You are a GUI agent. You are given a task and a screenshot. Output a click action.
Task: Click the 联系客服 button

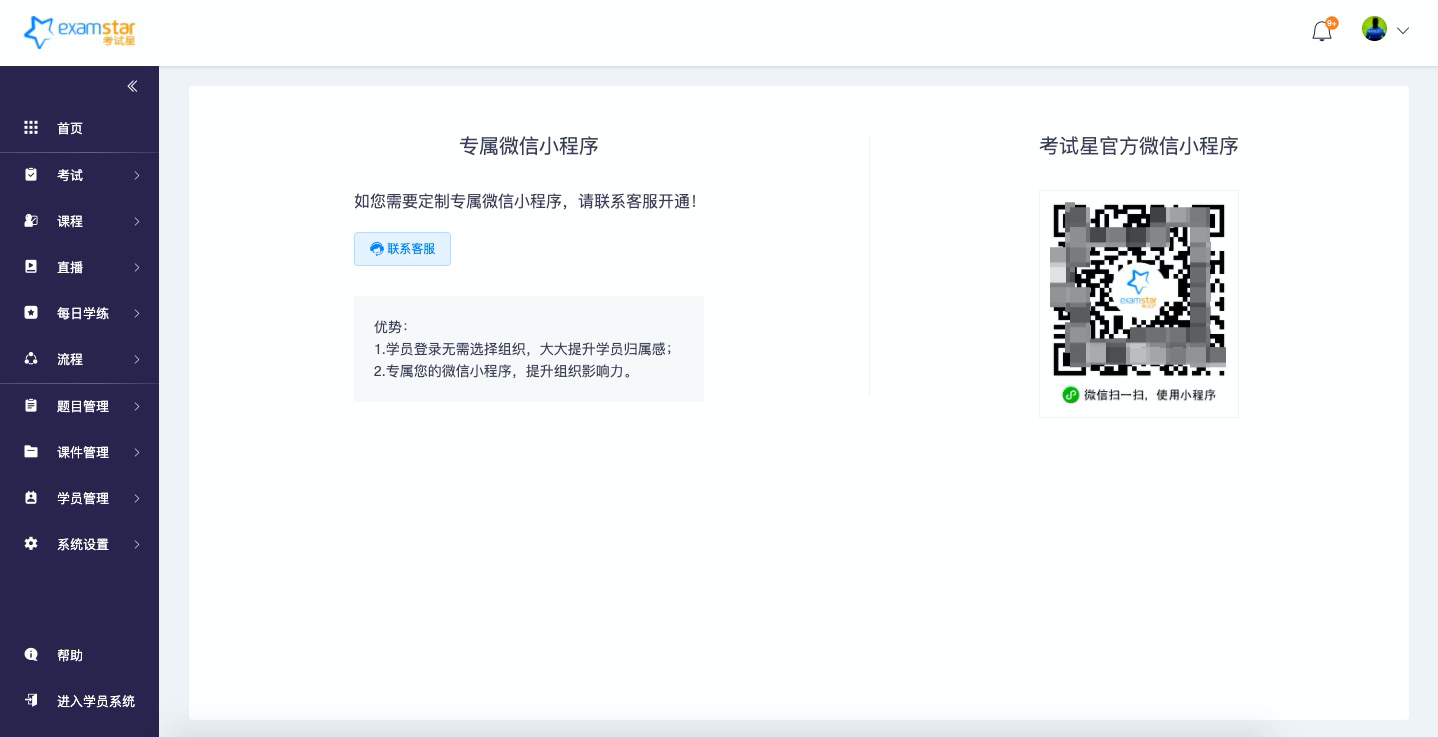[402, 249]
